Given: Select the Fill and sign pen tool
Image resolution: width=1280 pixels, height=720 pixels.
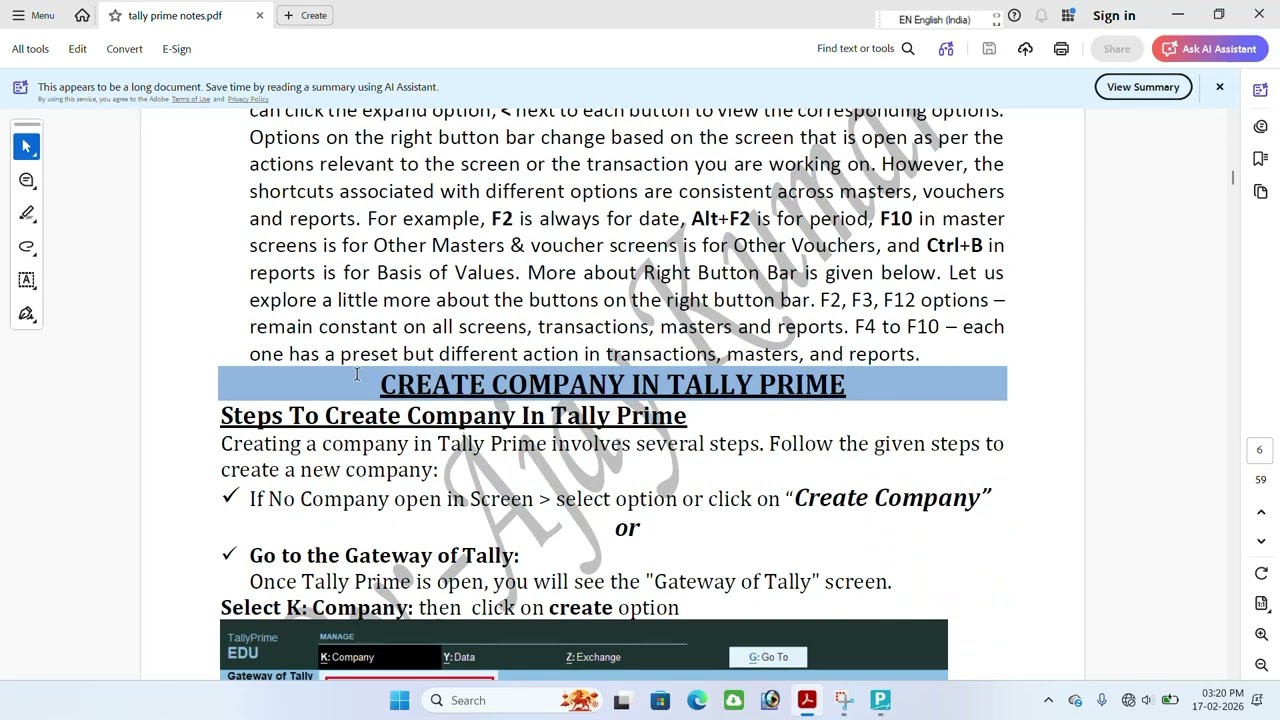Looking at the screenshot, I should (x=27, y=314).
